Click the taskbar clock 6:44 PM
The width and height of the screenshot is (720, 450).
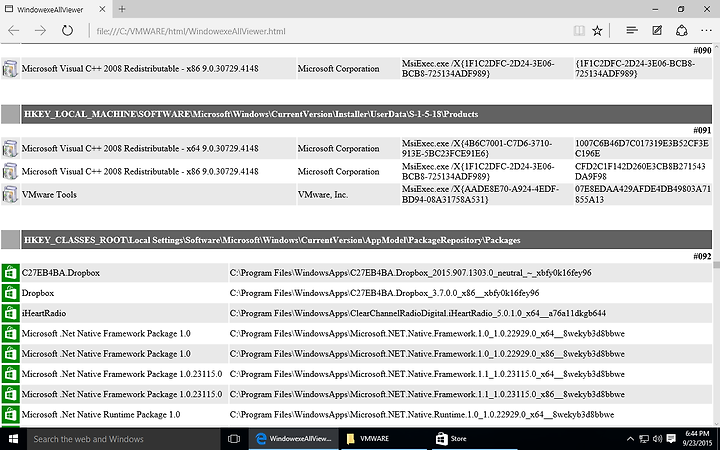tap(697, 439)
